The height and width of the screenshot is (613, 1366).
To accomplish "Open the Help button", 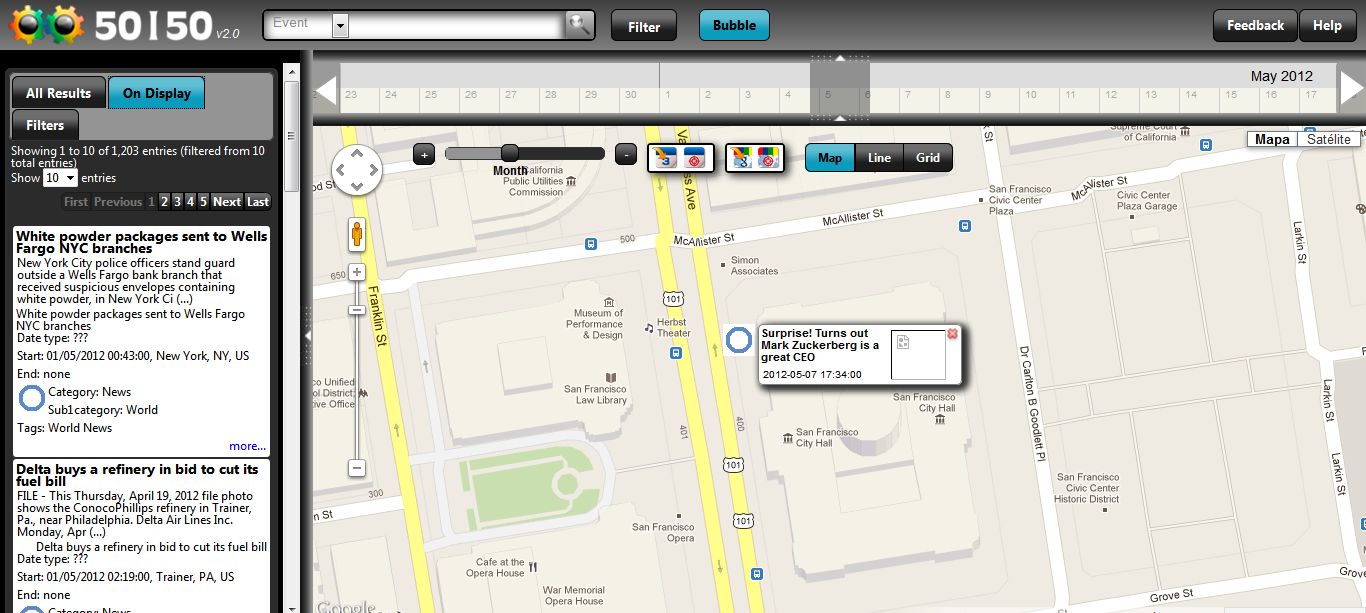I will tap(1327, 25).
